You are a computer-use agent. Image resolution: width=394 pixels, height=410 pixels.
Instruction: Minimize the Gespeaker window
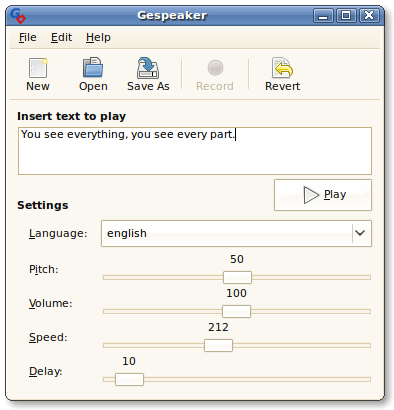(323, 16)
